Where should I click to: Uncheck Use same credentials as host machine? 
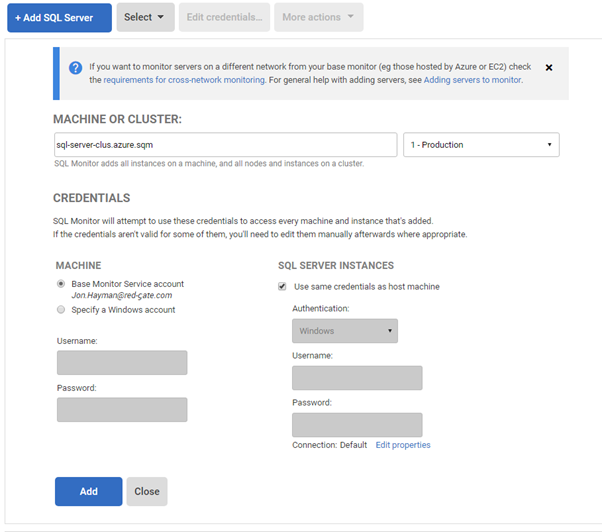tap(283, 287)
